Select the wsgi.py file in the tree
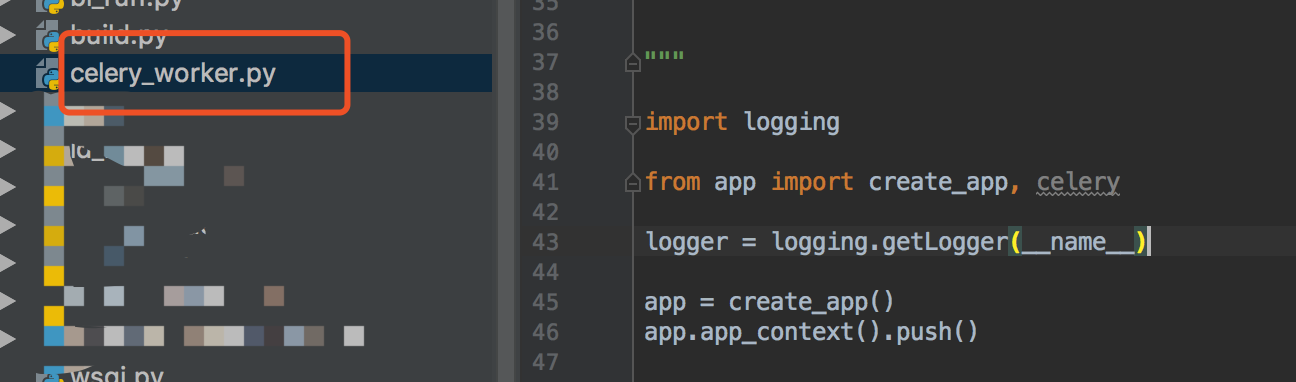1296x382 pixels. pyautogui.click(x=117, y=375)
